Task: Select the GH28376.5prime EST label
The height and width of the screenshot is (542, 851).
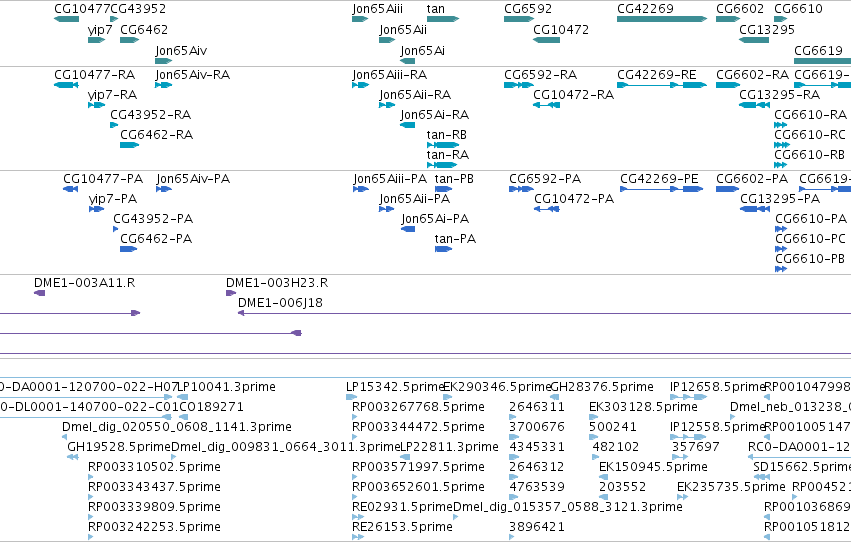Action: click(x=602, y=387)
